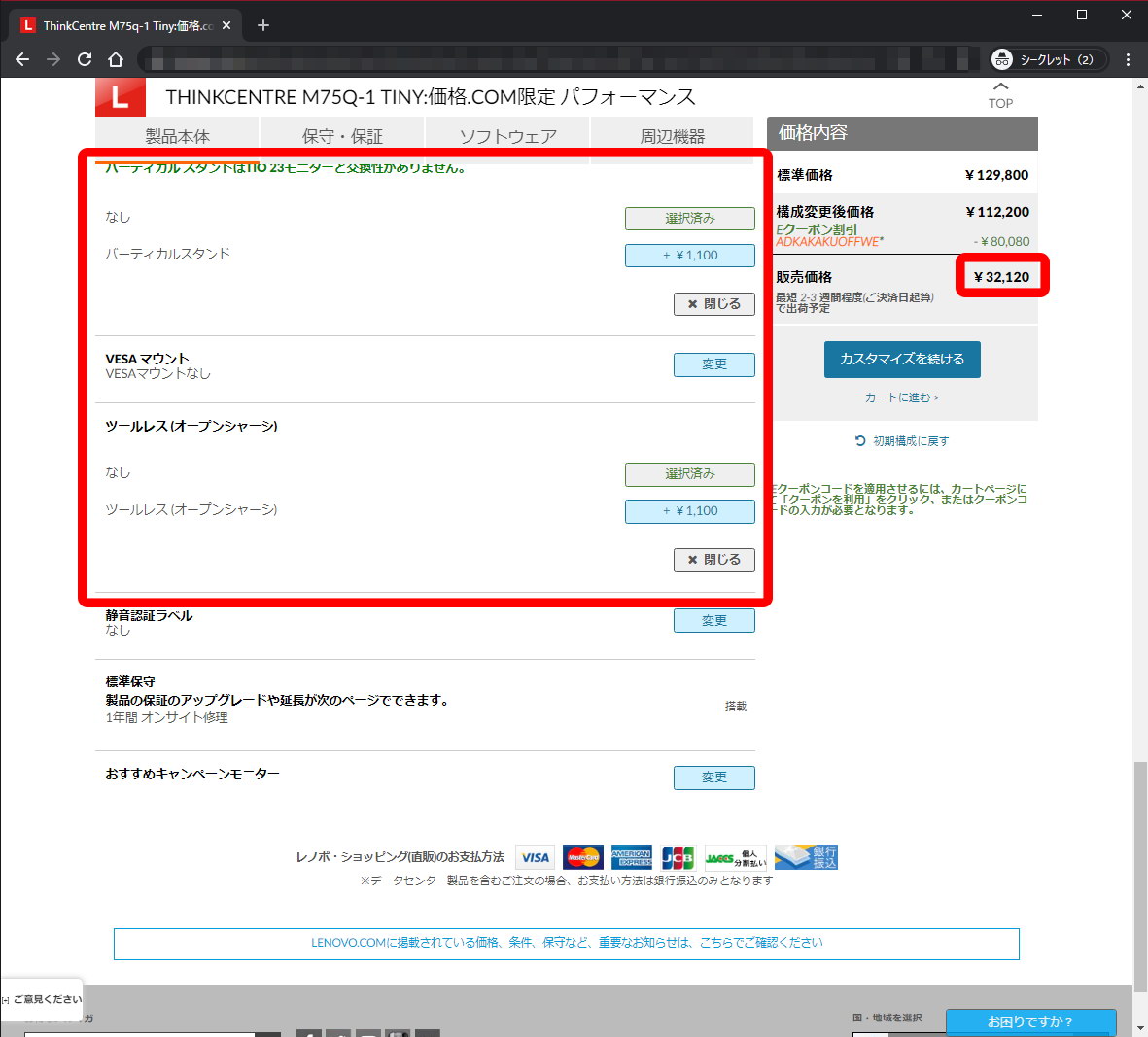Click the 価格内容 panel header
Viewport: 1148px width, 1037px height.
coord(902,133)
